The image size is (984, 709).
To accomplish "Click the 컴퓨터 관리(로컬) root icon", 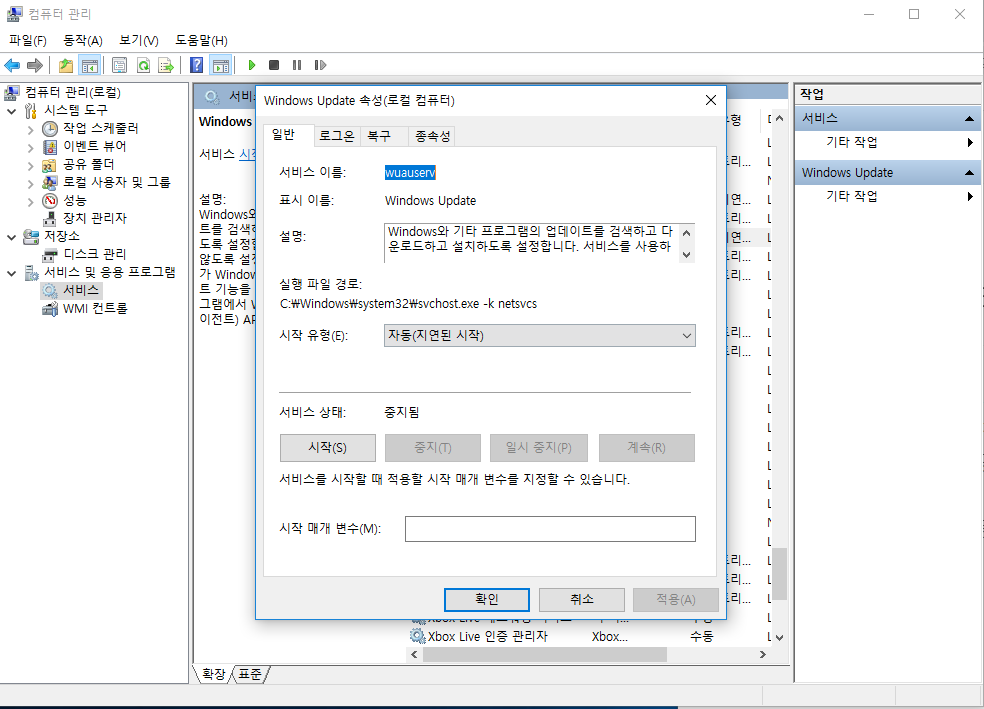I will (x=12, y=93).
